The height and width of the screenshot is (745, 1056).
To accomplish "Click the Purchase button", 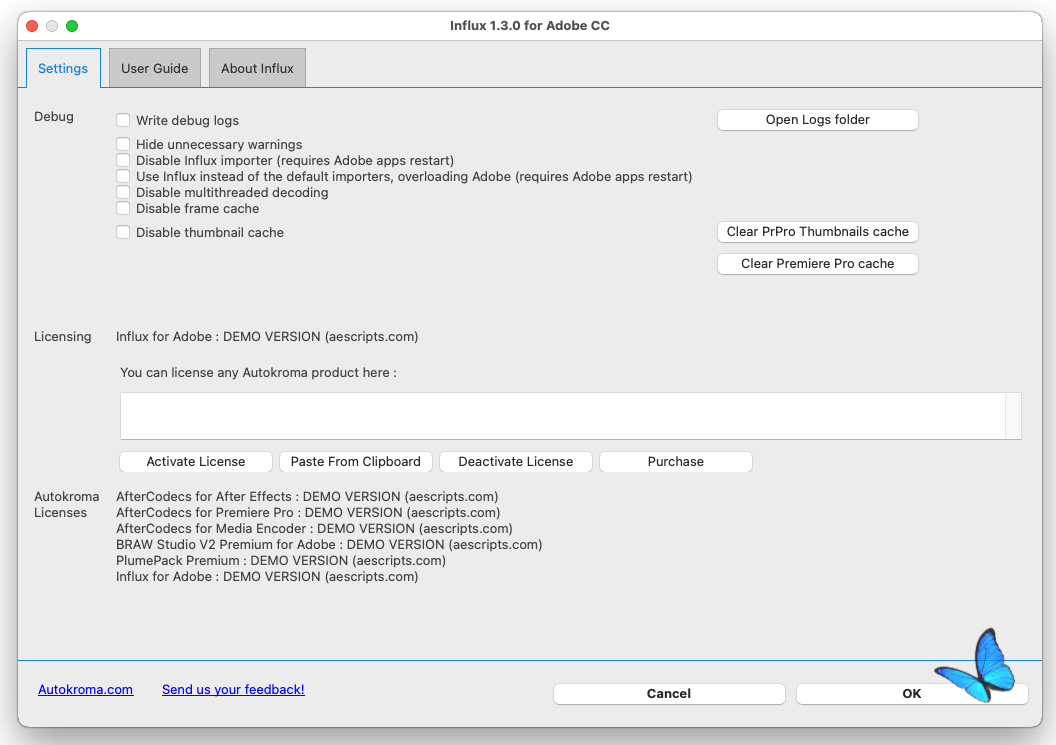I will (x=675, y=461).
